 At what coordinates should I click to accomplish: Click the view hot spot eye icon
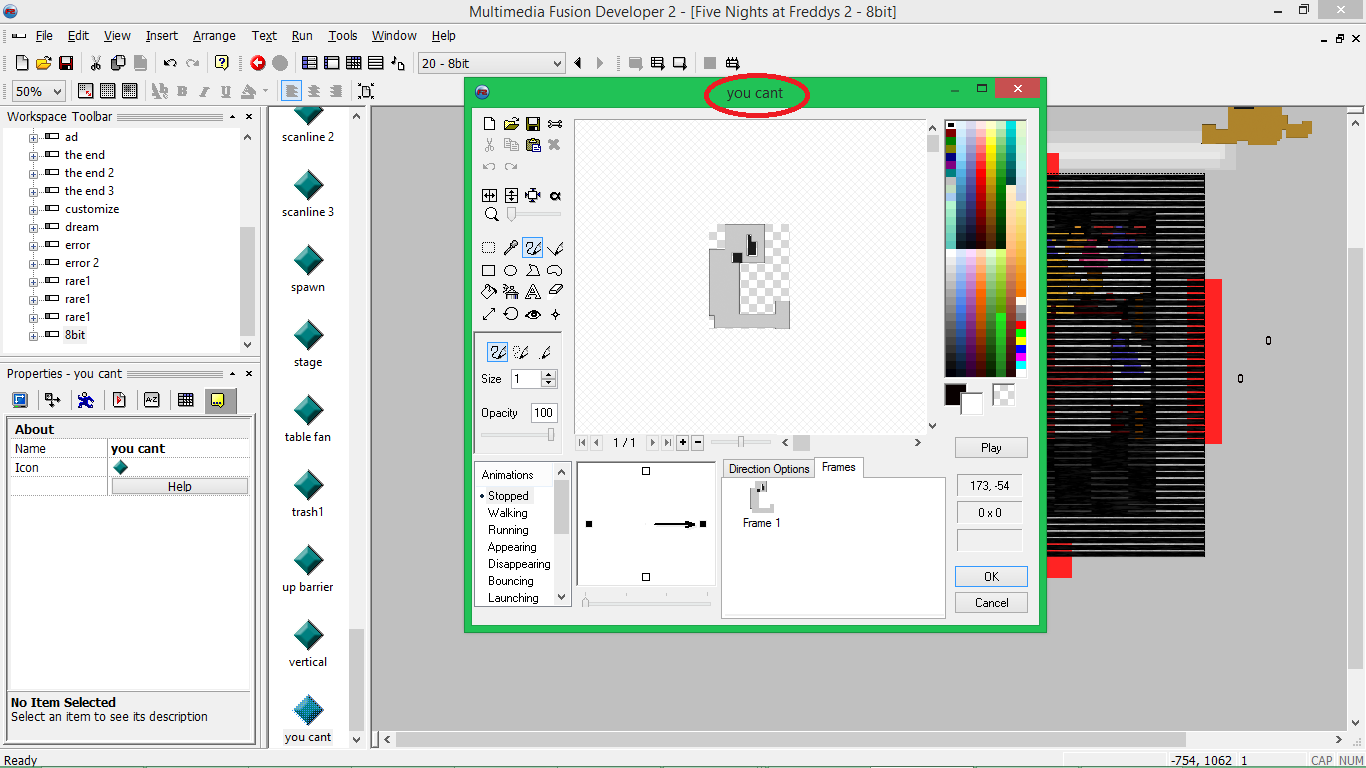[533, 314]
